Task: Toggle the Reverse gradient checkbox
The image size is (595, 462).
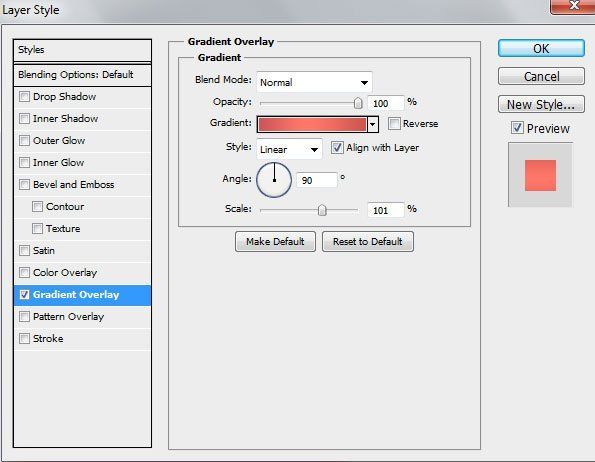Action: (x=394, y=124)
